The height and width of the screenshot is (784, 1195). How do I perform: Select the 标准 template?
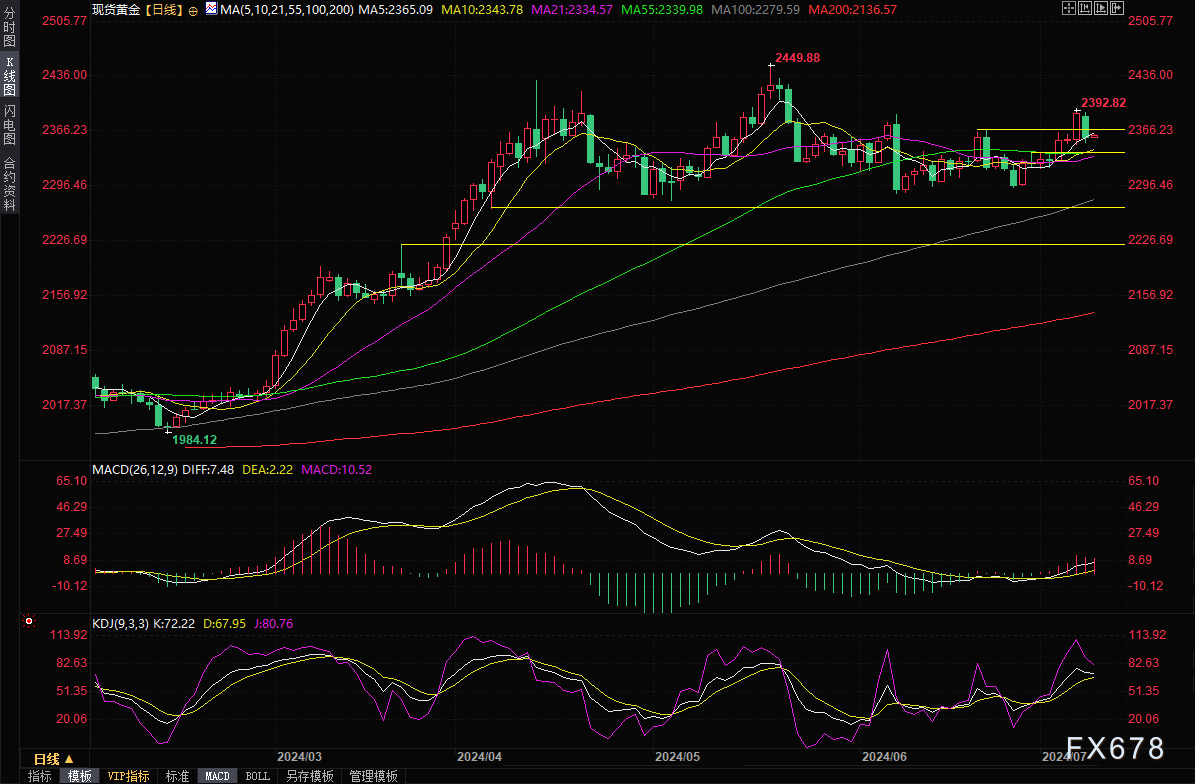click(177, 776)
